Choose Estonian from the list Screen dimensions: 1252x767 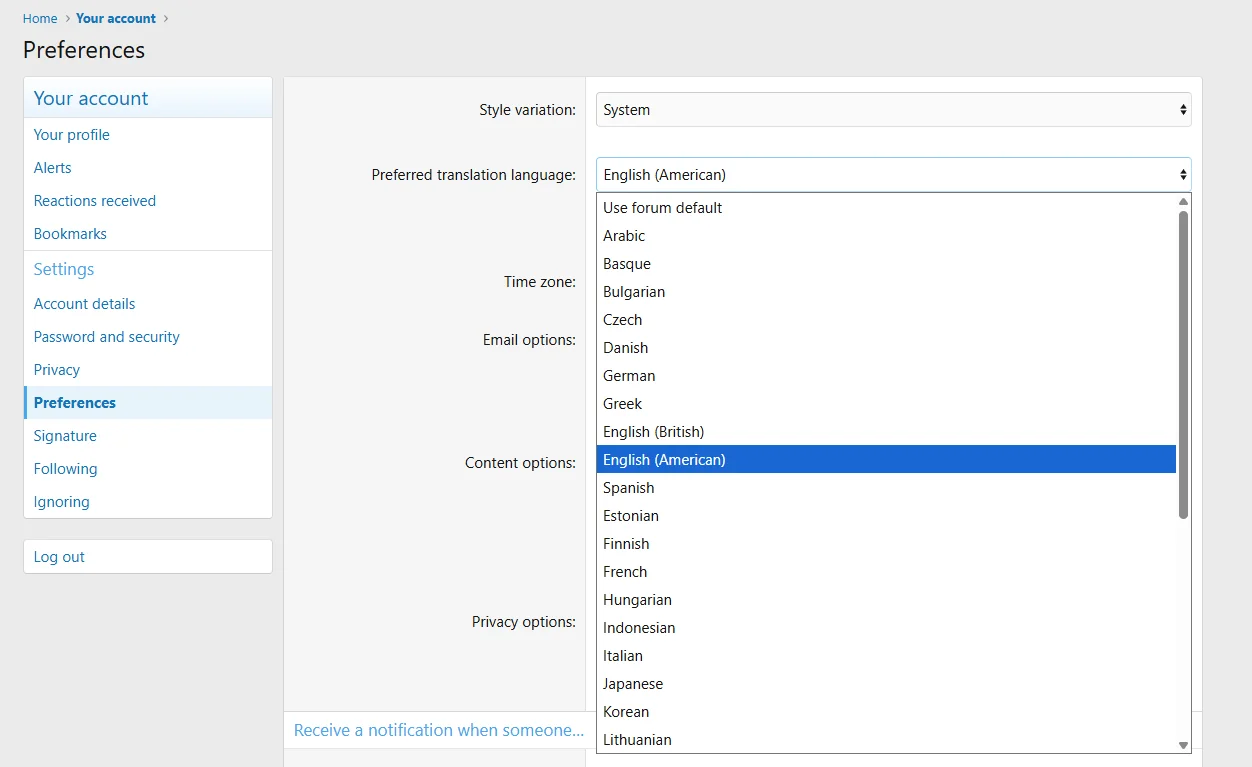pyautogui.click(x=886, y=516)
